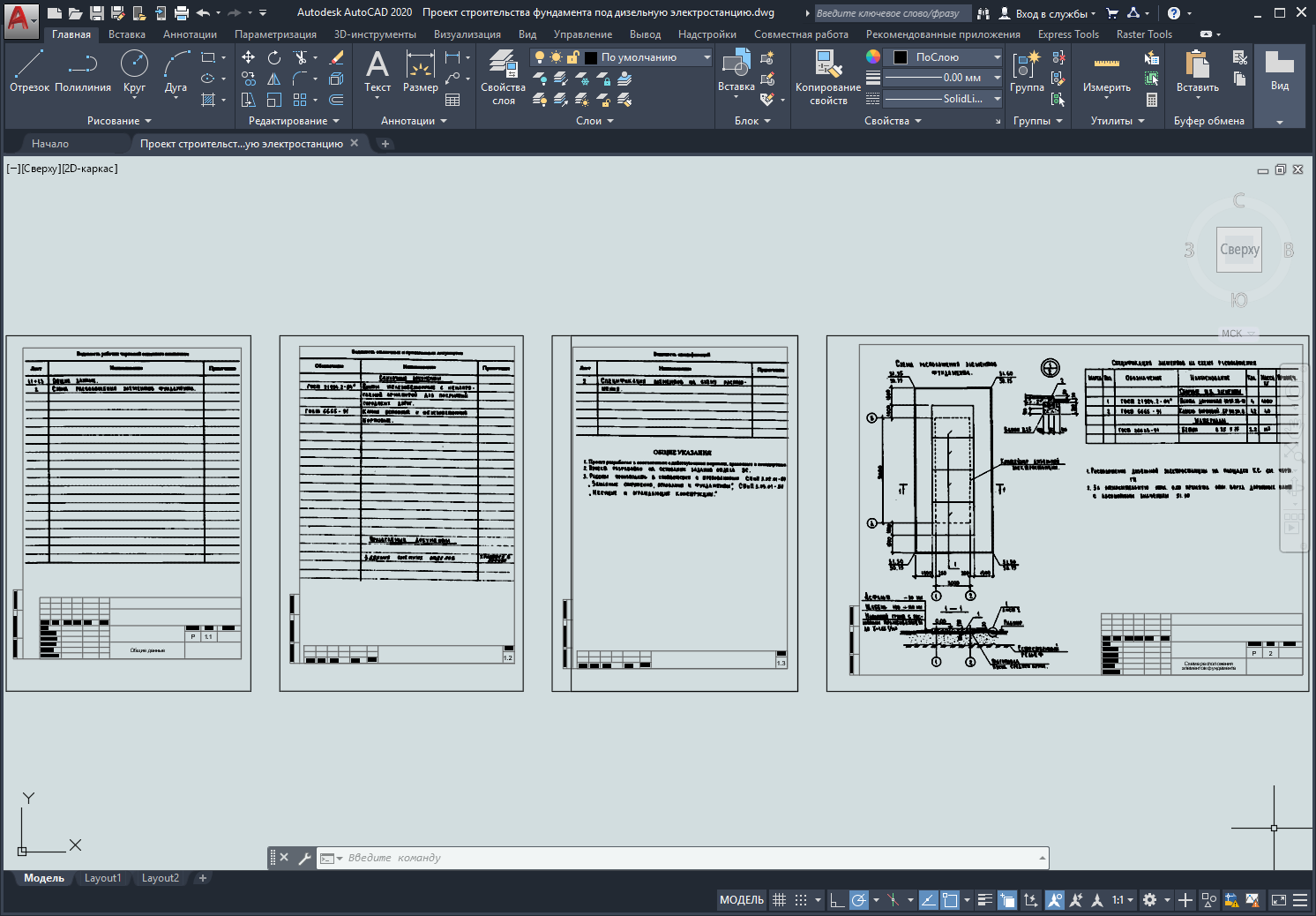Screen dimensions: 1316x916
Task: Click the keyword search field
Action: pyautogui.click(x=892, y=13)
